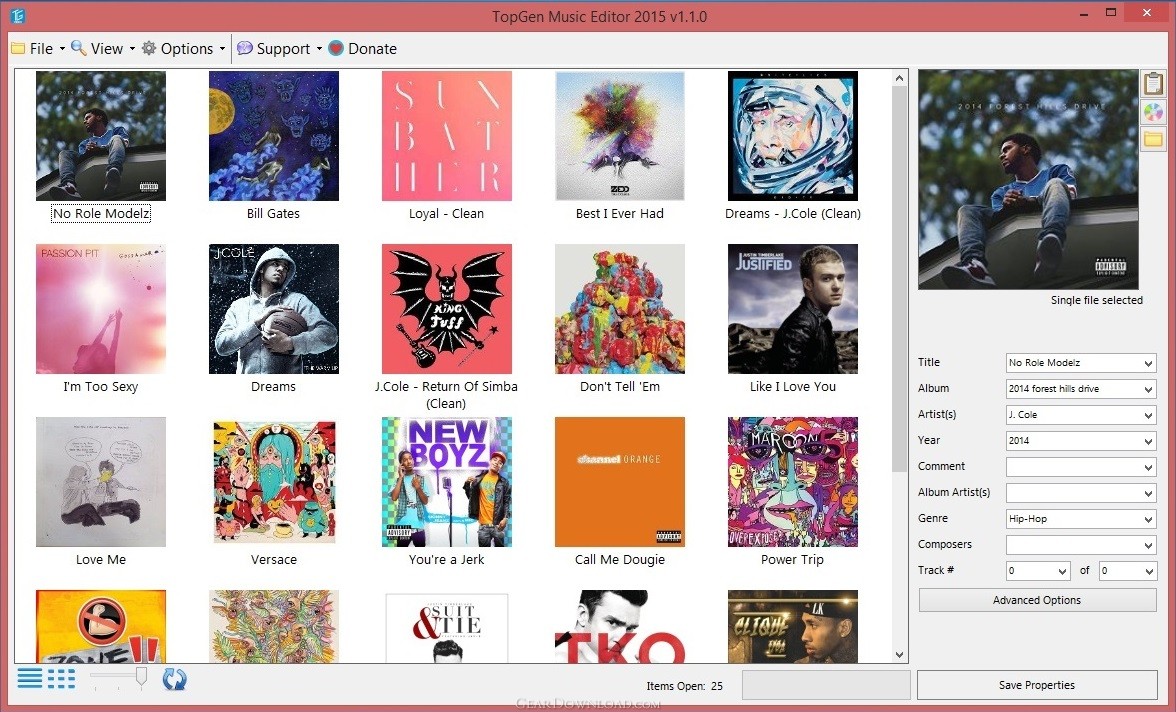Select the Love Me thumbnail
This screenshot has height=712, width=1176.
[x=101, y=482]
